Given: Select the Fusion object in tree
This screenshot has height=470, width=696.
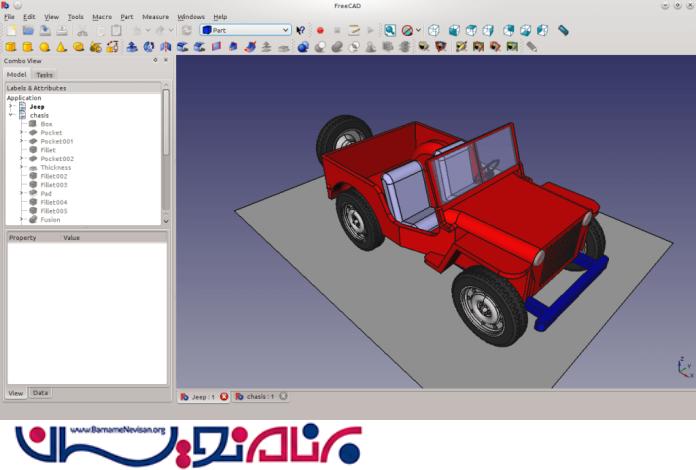Looking at the screenshot, I should (50, 219).
